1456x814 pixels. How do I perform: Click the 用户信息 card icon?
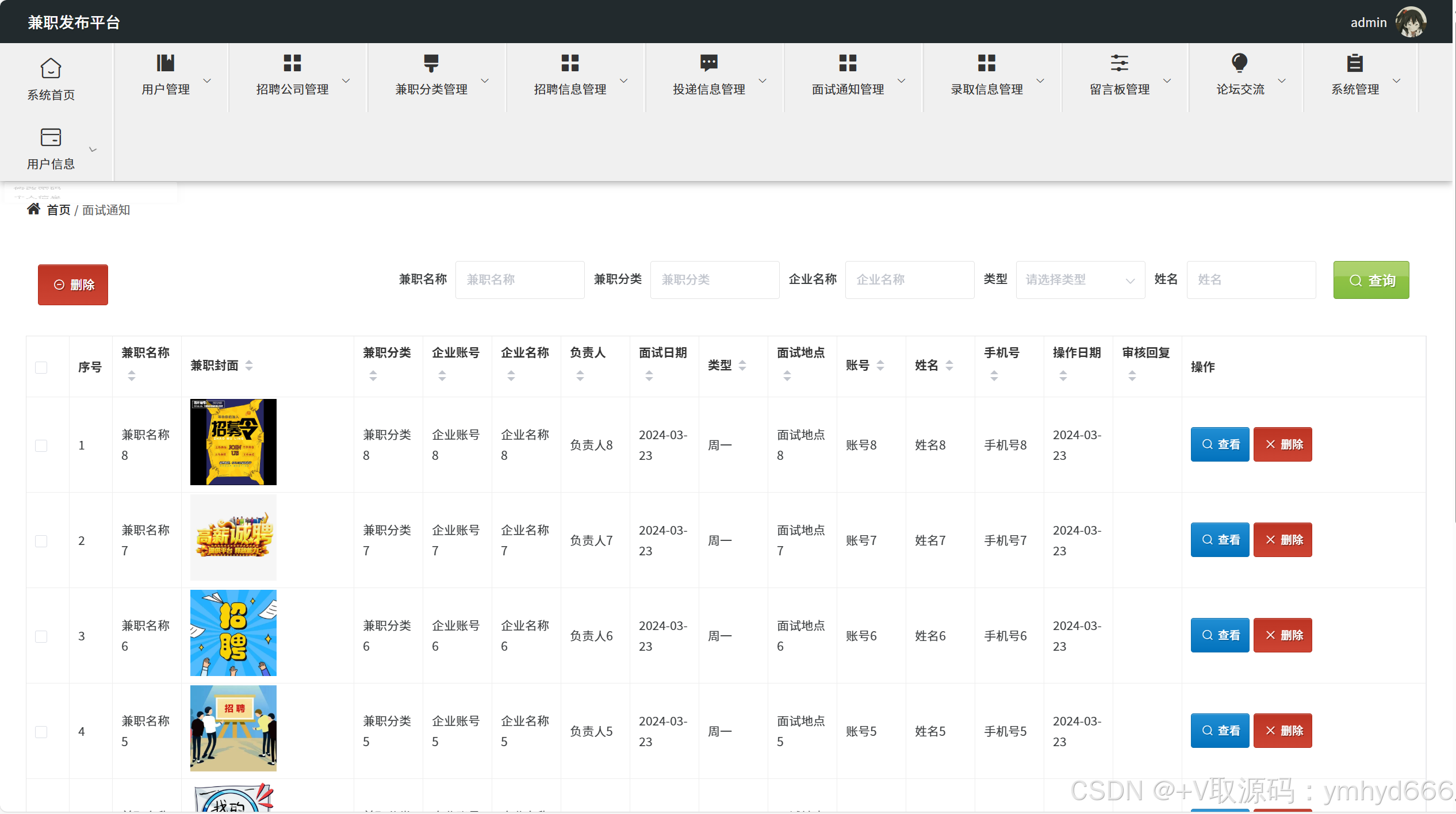[x=51, y=137]
